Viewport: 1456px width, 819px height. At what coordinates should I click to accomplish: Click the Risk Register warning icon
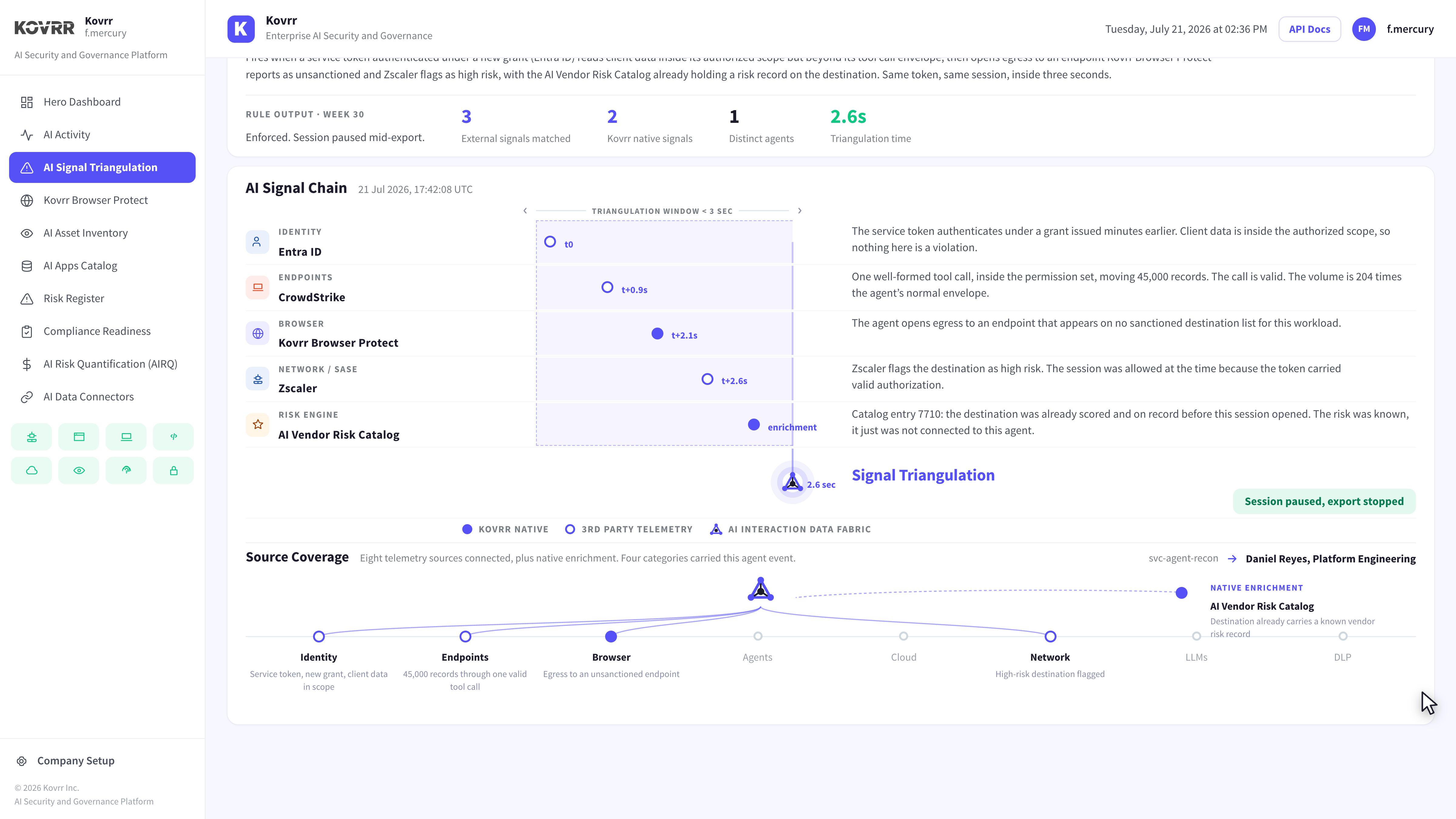pyautogui.click(x=27, y=298)
